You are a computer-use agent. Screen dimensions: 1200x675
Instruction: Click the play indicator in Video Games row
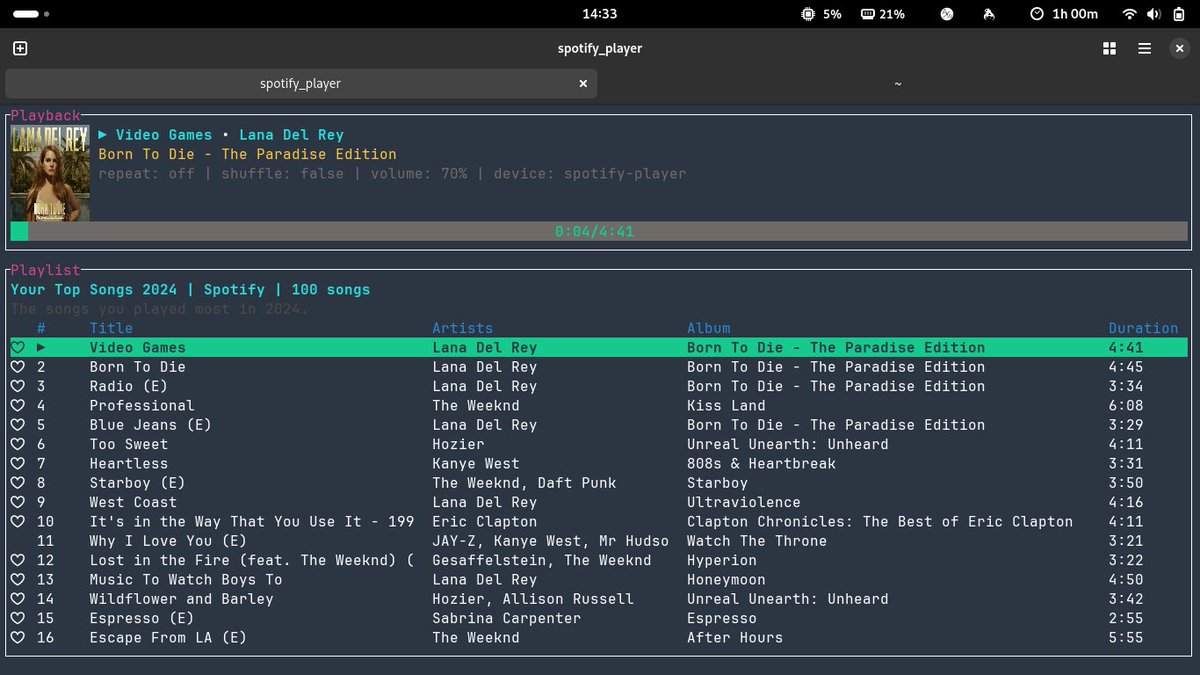pos(41,348)
